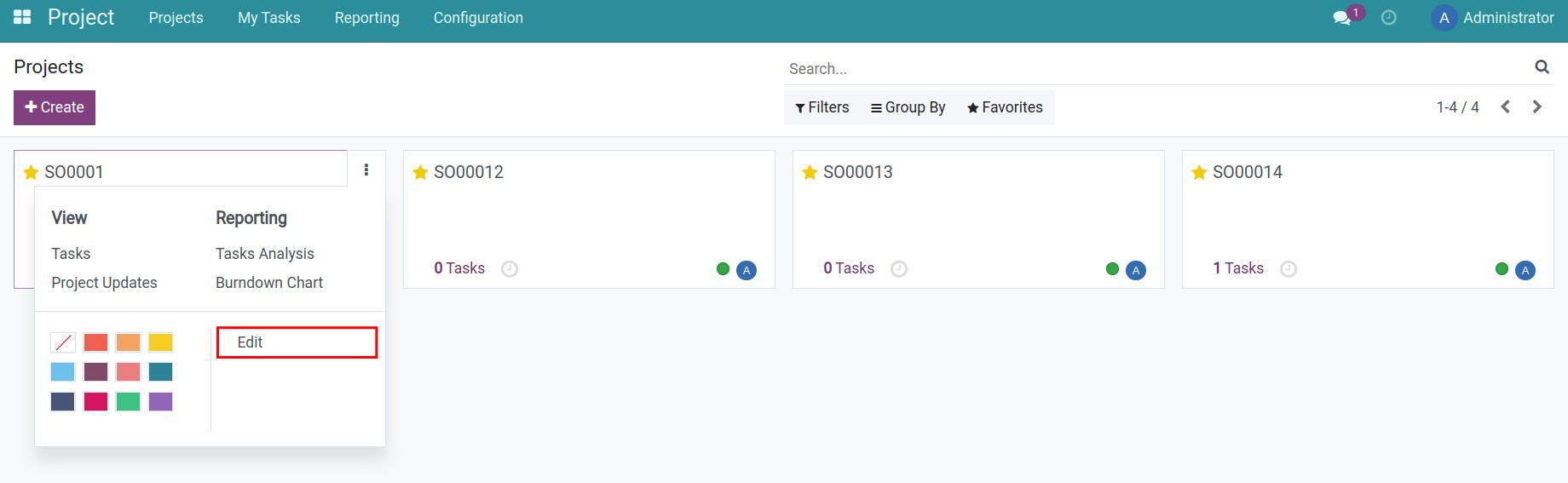This screenshot has width=1568, height=483.
Task: Select the salmon pink color swatch
Action: click(128, 371)
